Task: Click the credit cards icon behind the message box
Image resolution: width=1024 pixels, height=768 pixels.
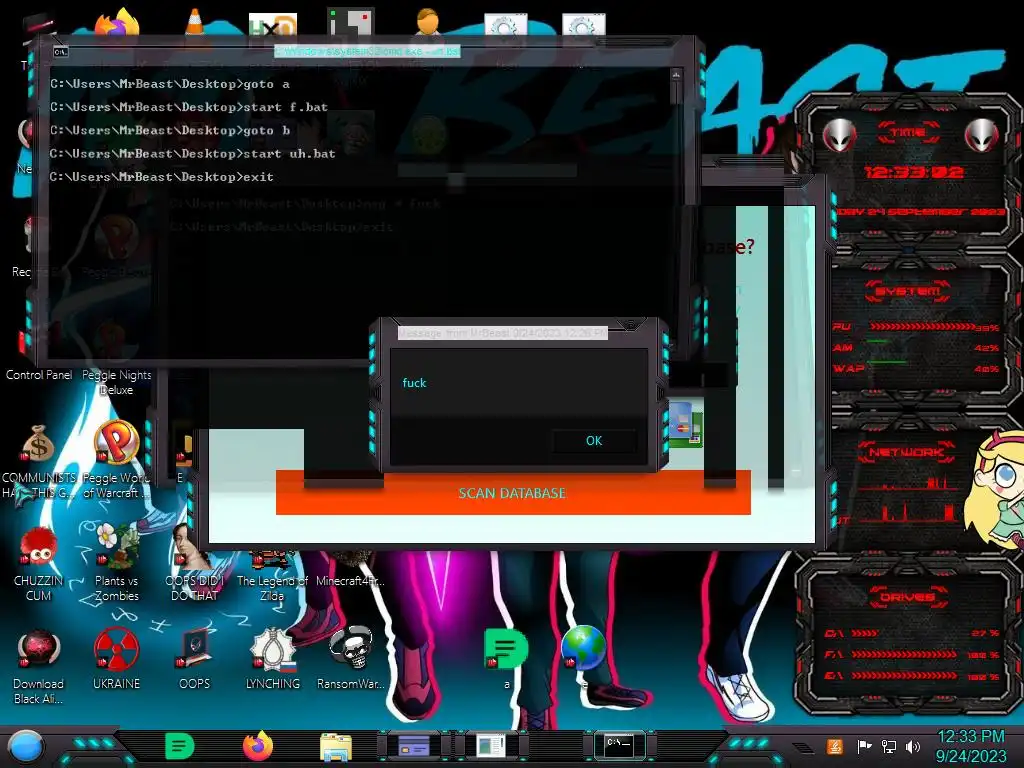Action: click(684, 424)
